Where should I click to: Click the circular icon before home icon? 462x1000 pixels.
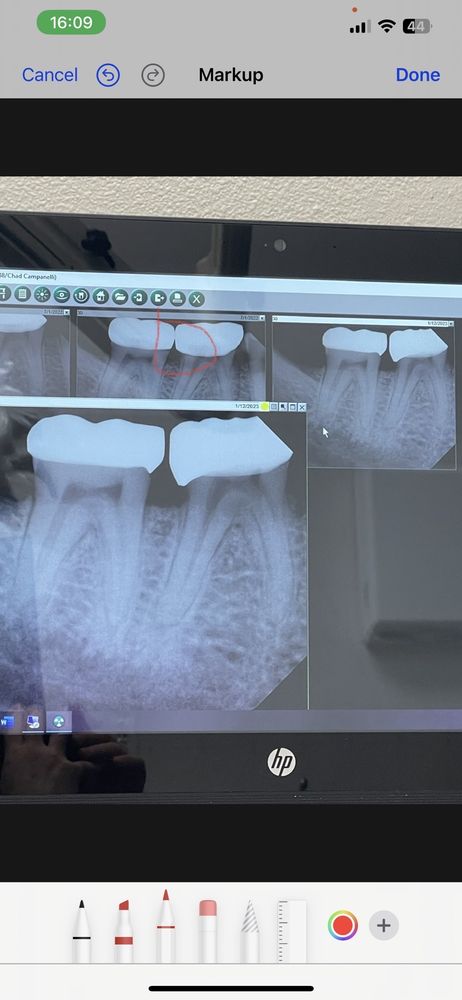click(81, 295)
